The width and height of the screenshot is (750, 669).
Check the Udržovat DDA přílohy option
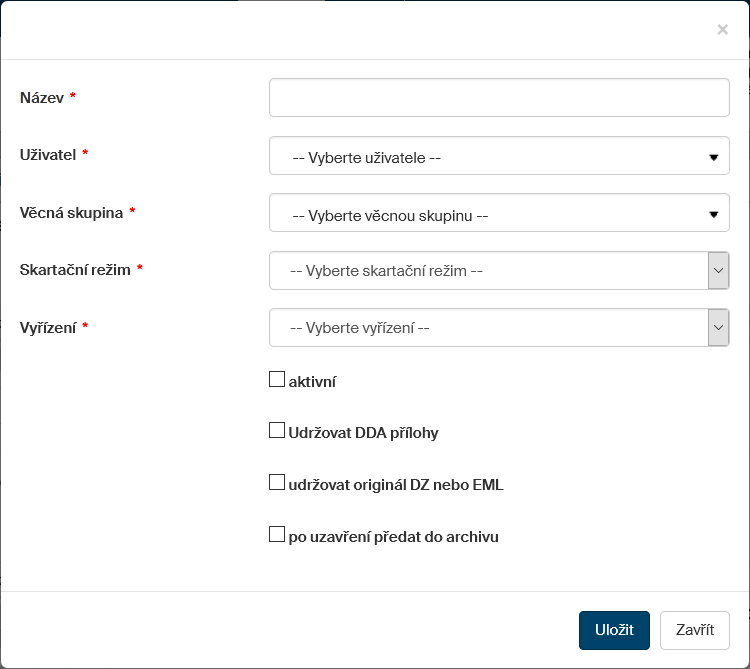[x=277, y=431]
